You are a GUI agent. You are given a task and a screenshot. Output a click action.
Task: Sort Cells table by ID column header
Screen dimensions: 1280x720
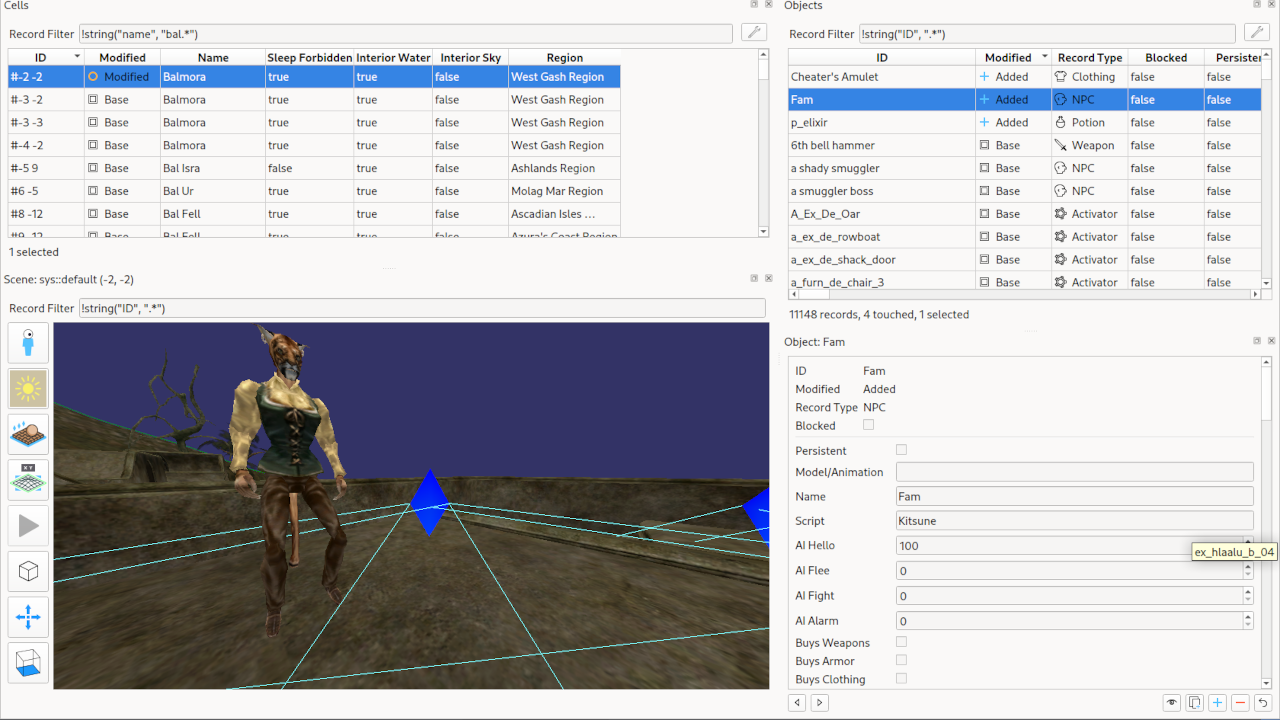(x=46, y=57)
